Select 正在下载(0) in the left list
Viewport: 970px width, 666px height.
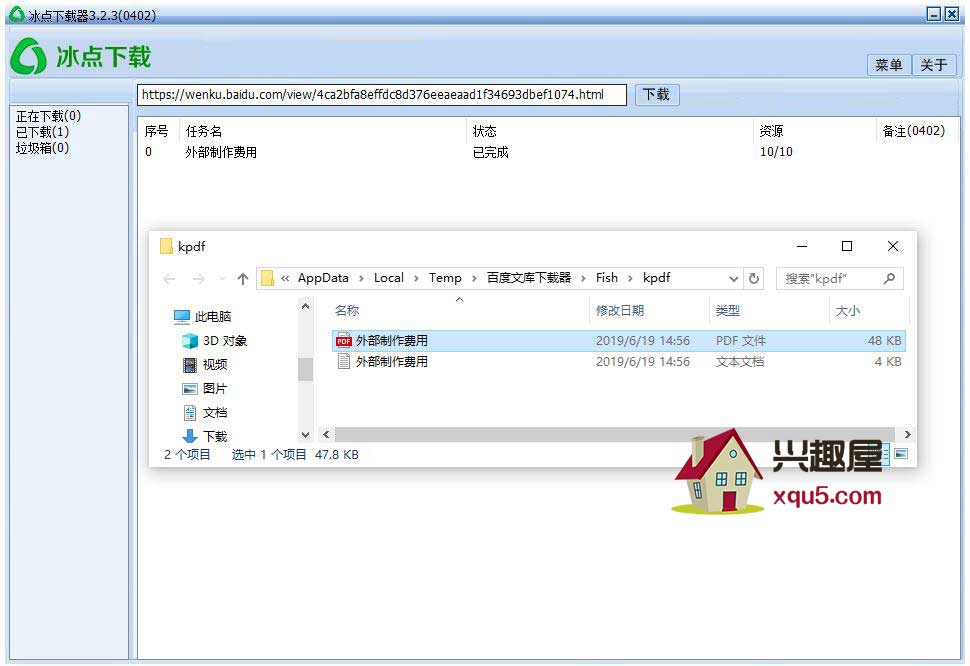pos(48,116)
